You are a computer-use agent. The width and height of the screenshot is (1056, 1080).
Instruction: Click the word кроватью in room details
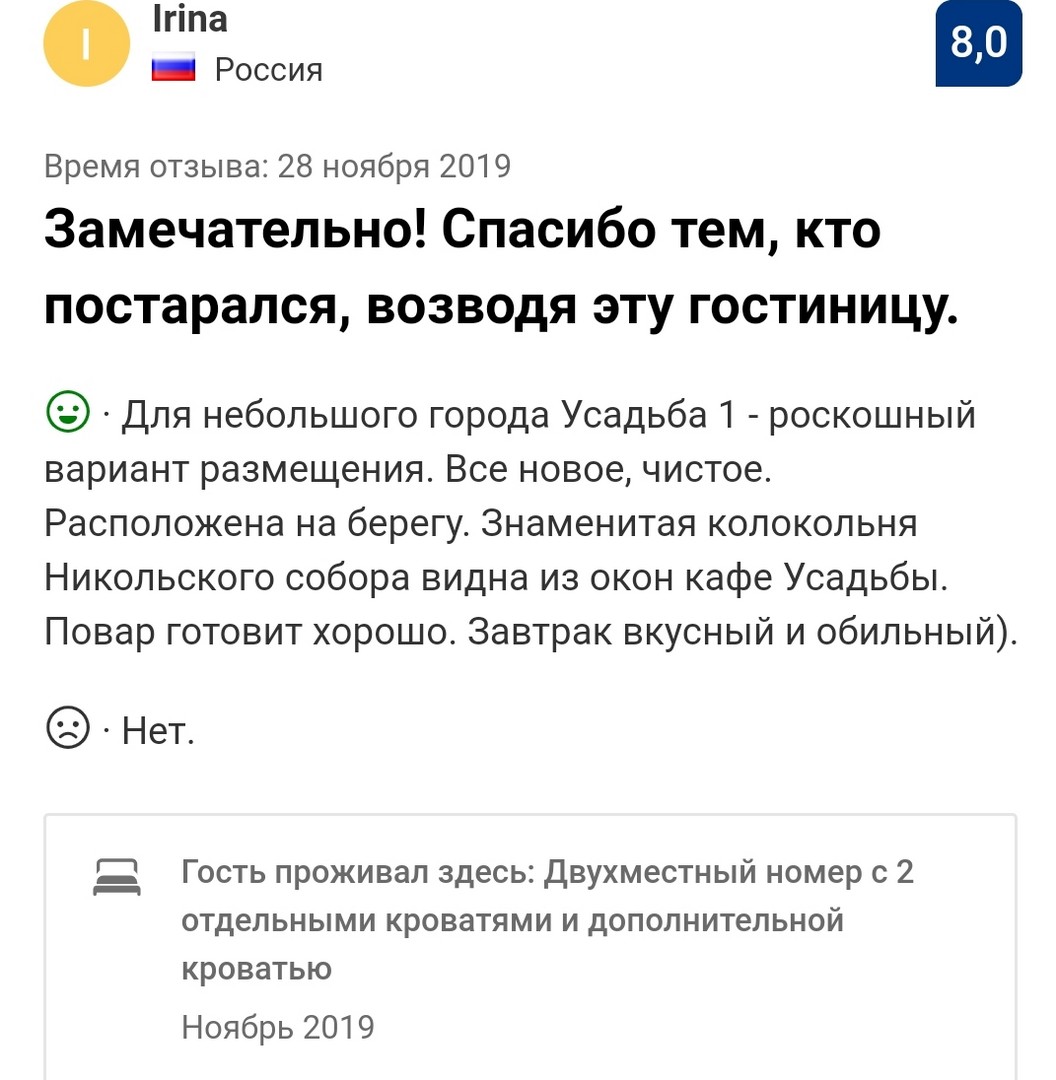click(256, 969)
